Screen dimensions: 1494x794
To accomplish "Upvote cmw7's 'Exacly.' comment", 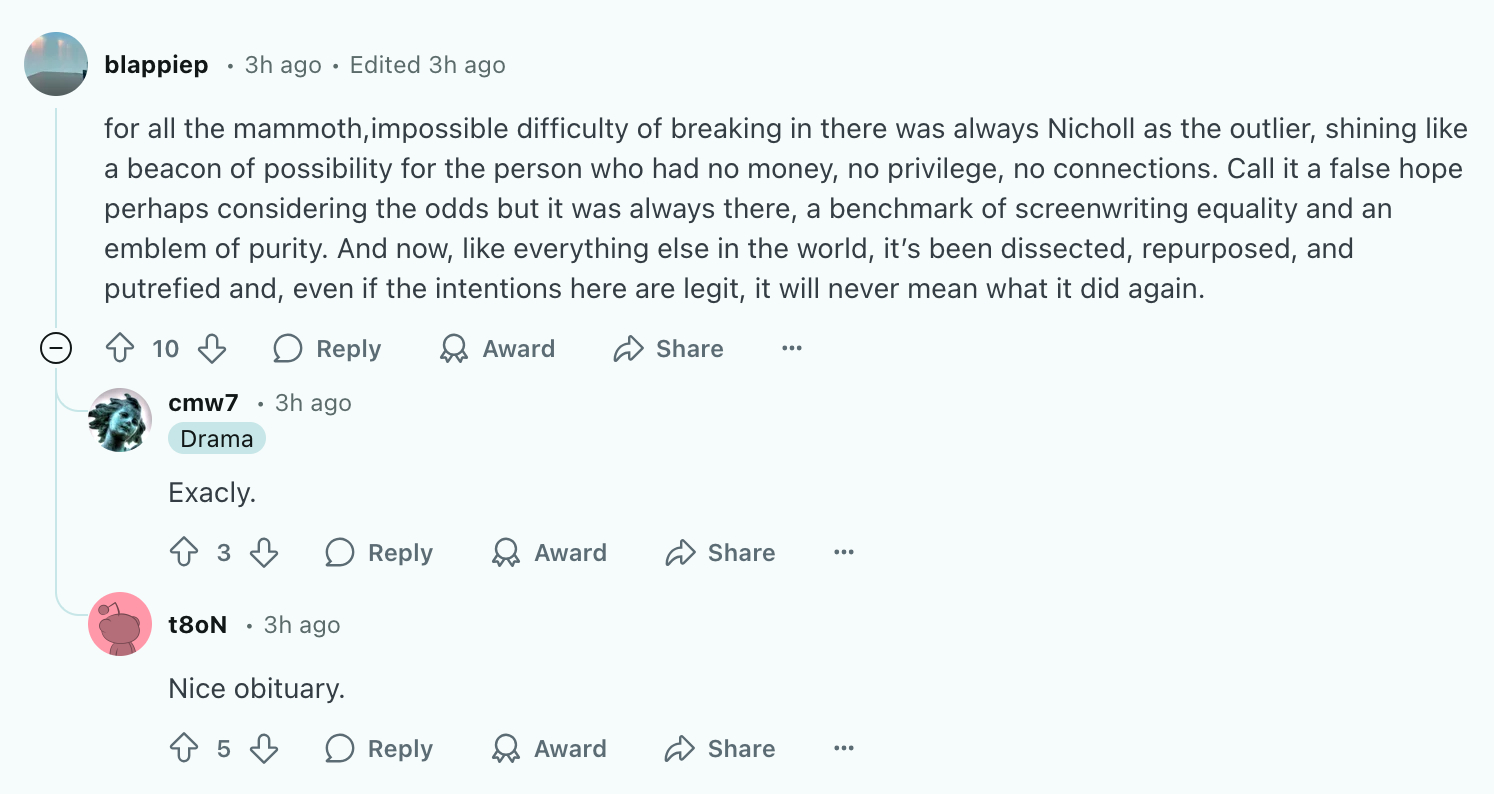I will (184, 553).
